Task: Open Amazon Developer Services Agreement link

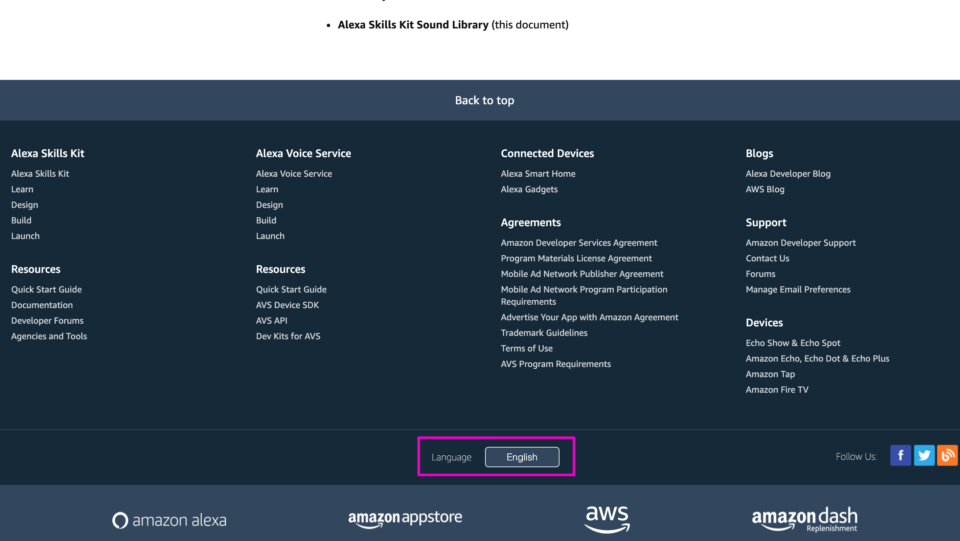Action: tap(579, 243)
